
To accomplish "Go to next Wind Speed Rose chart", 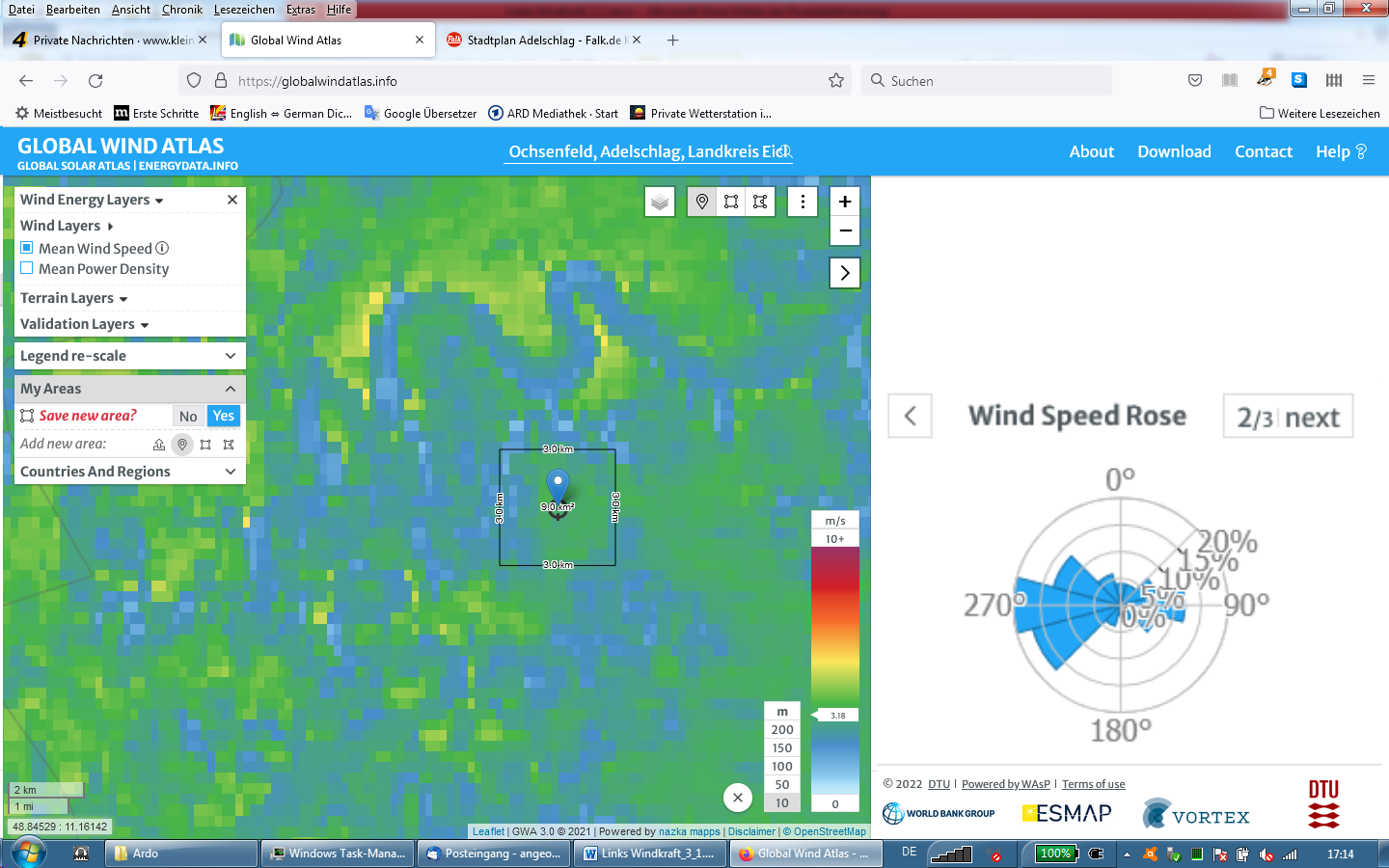I will (x=1288, y=417).
